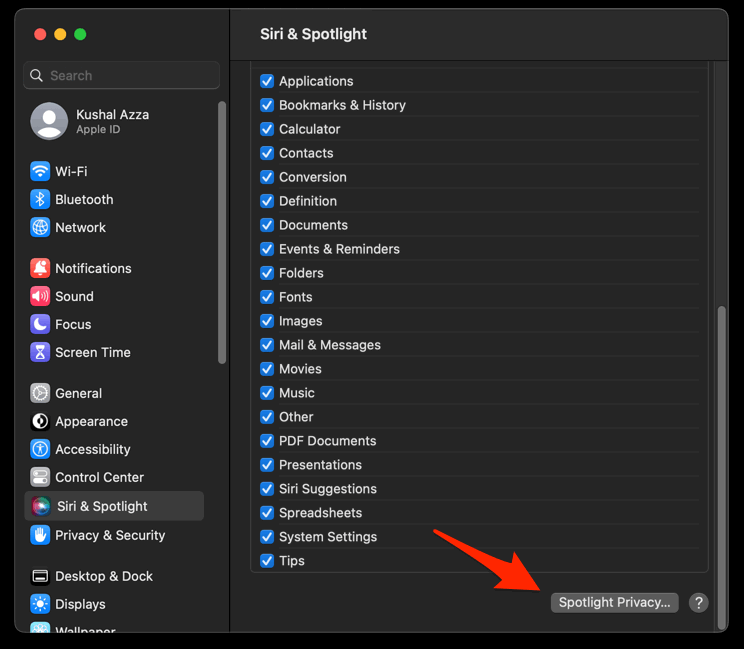The width and height of the screenshot is (744, 649).
Task: Click the search magnifier icon
Action: tap(36, 75)
